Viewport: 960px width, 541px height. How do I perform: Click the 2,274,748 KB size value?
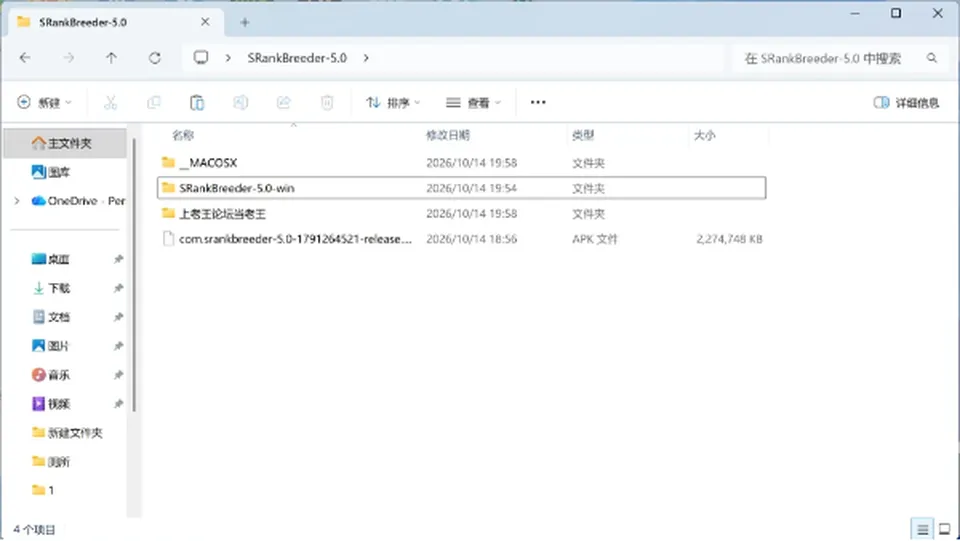[x=729, y=239]
